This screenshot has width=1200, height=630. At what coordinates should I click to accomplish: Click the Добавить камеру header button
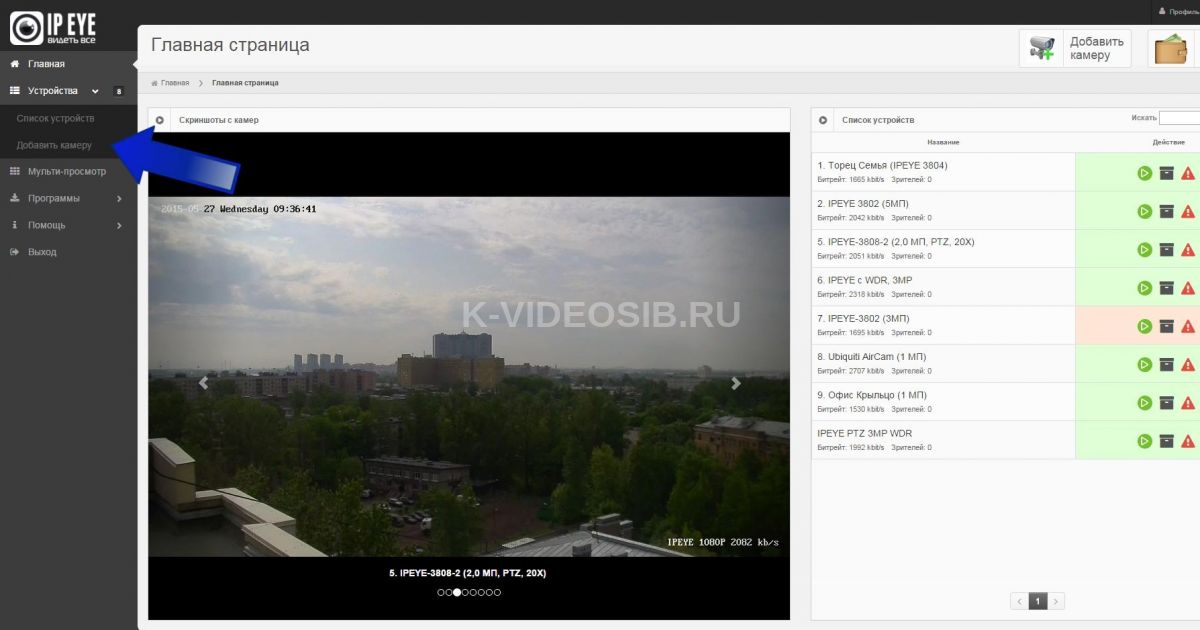[1076, 48]
